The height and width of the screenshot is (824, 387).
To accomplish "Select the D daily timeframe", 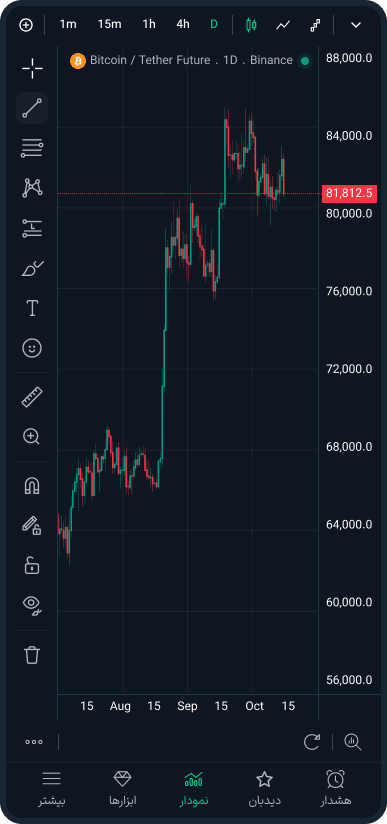I will pos(214,24).
